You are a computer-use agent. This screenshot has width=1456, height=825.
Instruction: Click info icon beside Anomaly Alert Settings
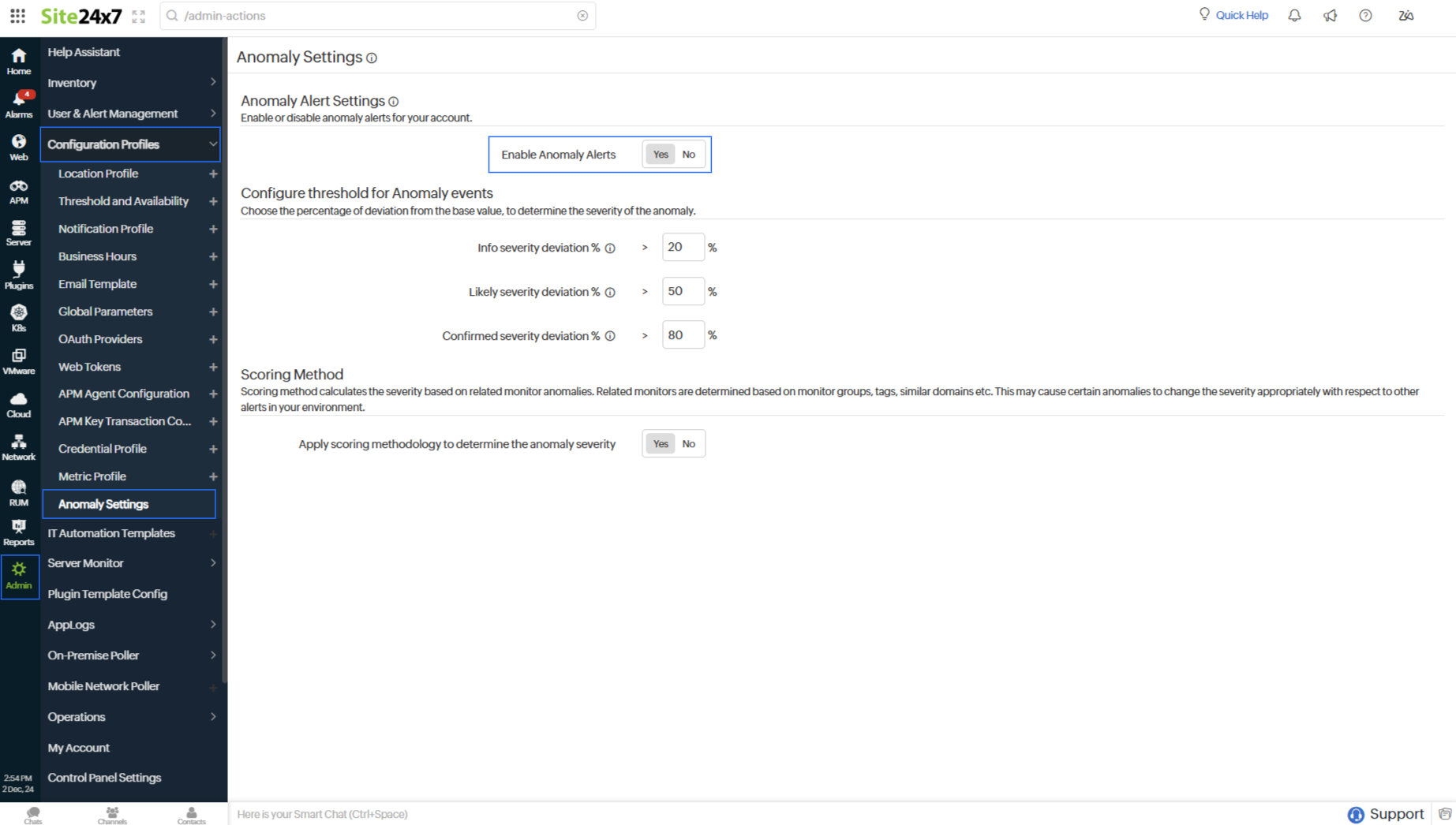(393, 102)
